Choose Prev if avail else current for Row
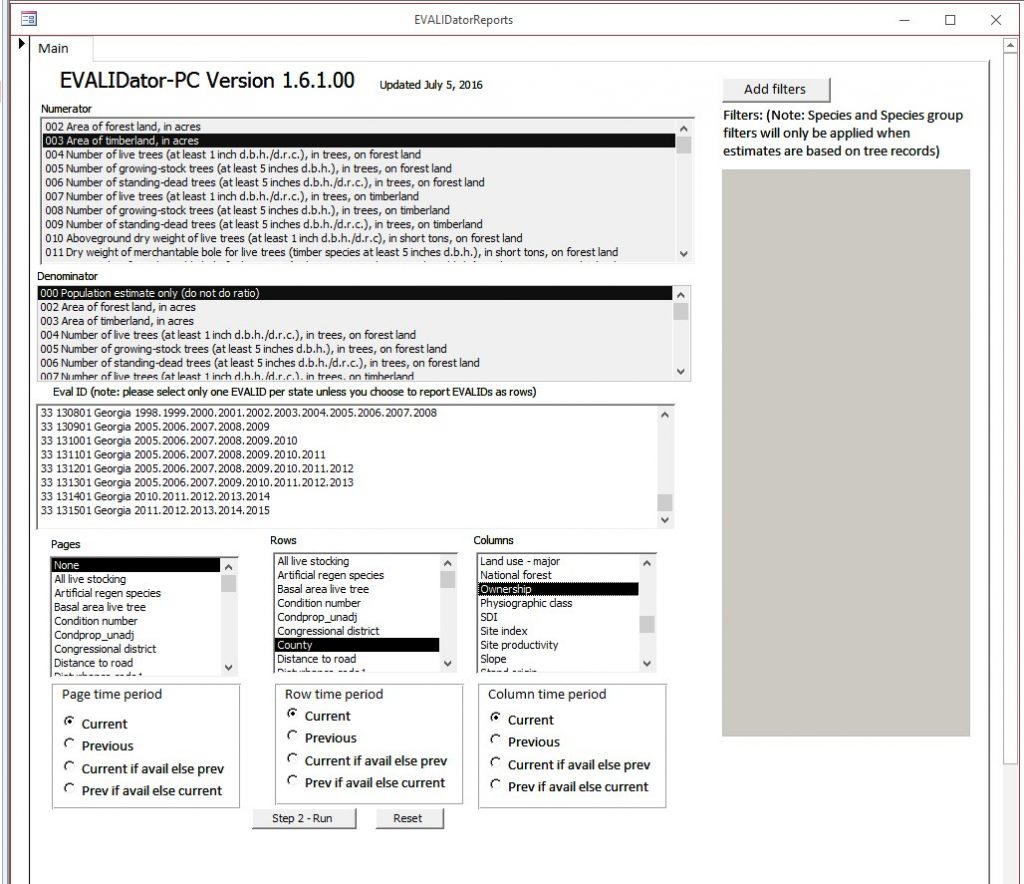The height and width of the screenshot is (884, 1024). tap(292, 781)
